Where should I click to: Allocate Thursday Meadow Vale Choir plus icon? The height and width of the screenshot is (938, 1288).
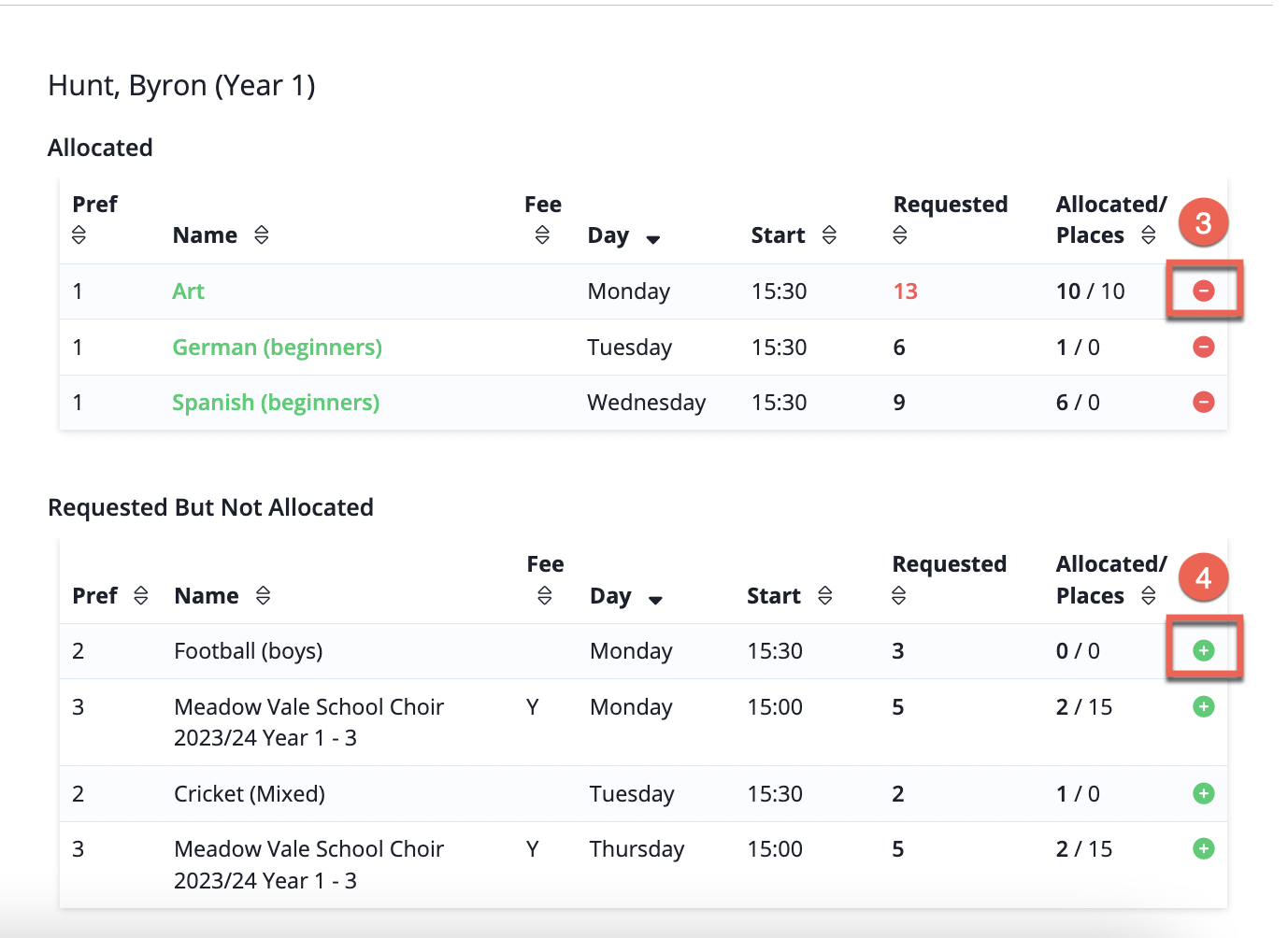1204,848
